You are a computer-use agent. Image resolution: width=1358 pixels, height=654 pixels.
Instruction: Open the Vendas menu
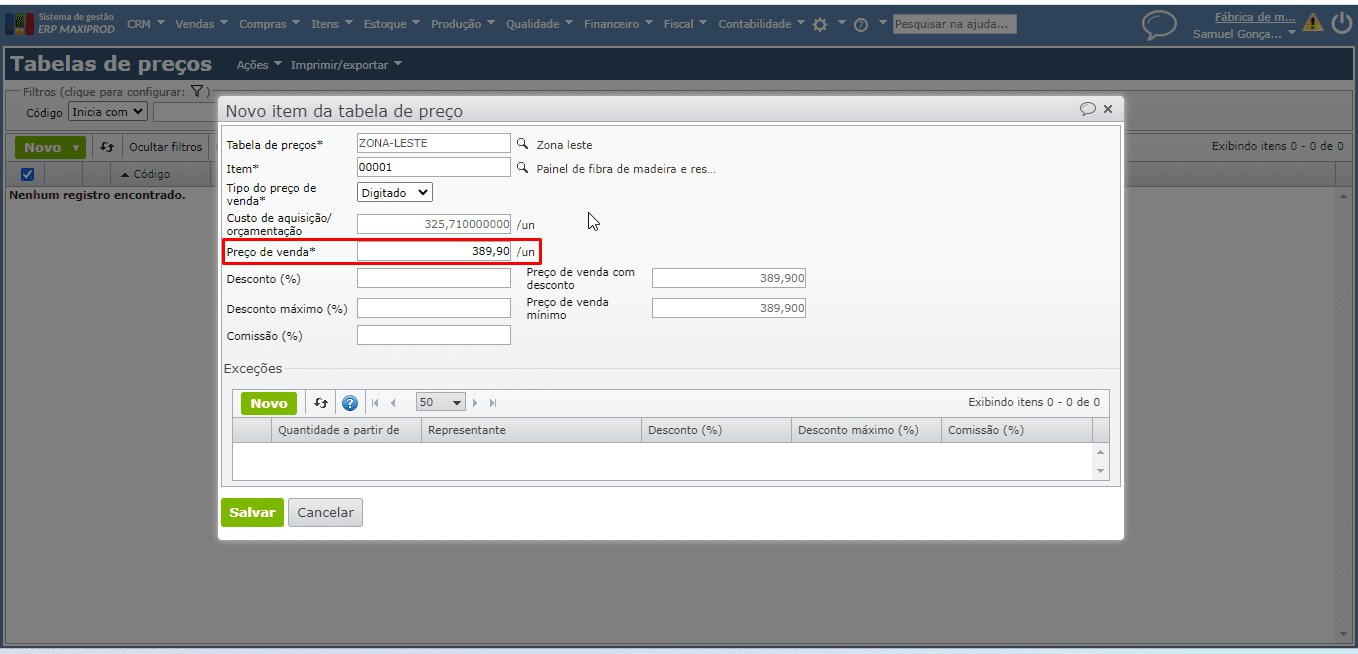tap(201, 24)
